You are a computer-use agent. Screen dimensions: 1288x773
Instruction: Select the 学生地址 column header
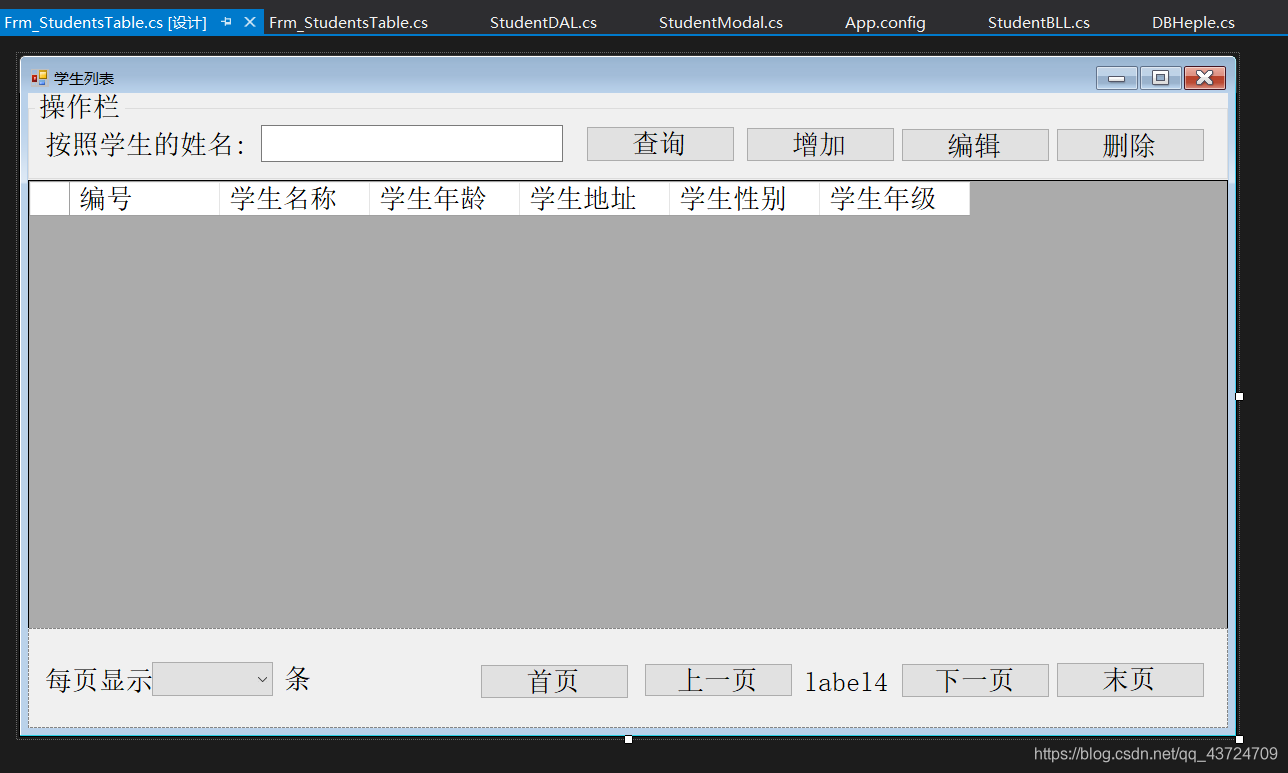594,198
